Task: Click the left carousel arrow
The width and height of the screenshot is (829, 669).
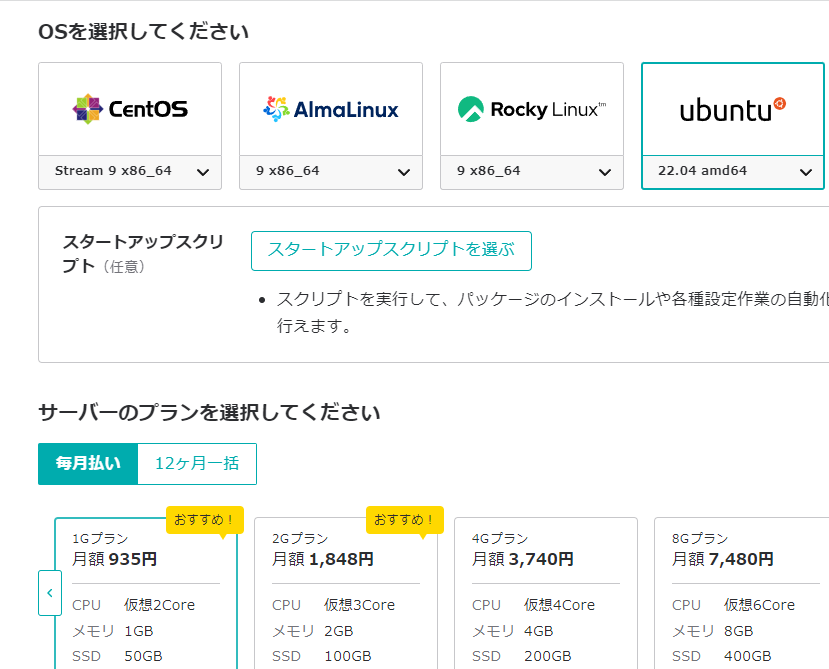Action: pyautogui.click(x=50, y=592)
